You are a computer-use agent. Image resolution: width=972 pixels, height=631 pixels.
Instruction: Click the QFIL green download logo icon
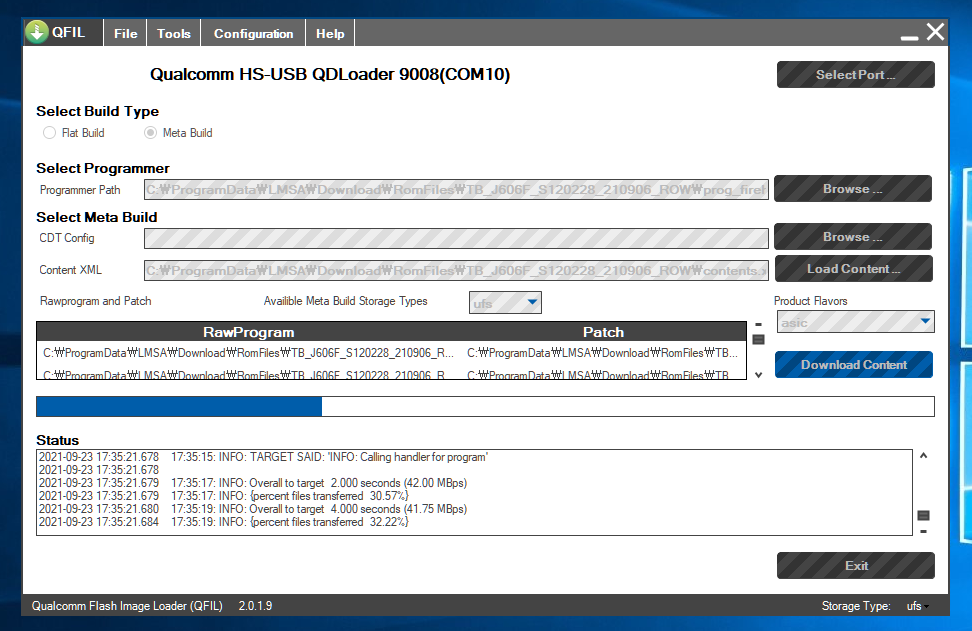[x=37, y=32]
